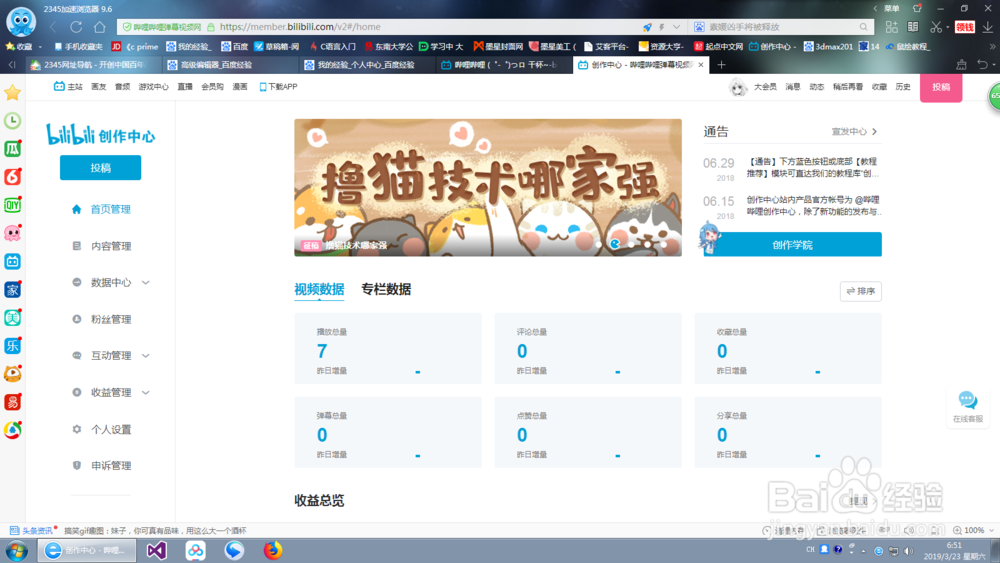
Task: Switch to the 专栏数据 tab
Action: pyautogui.click(x=386, y=289)
